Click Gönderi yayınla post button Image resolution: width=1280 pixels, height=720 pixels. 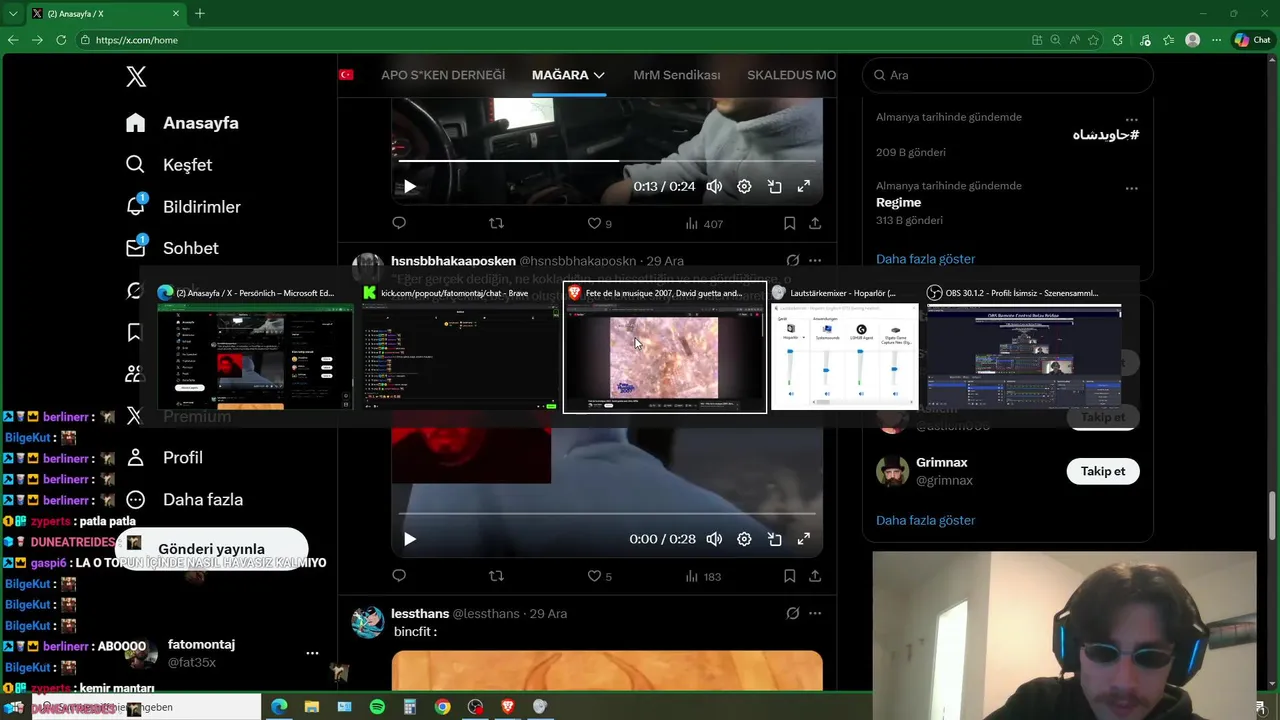pos(211,549)
